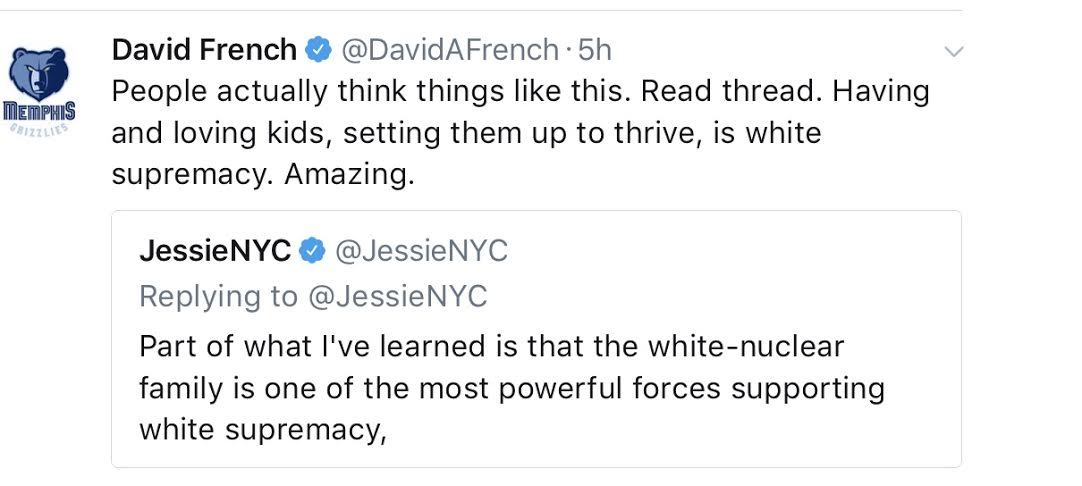The width and height of the screenshot is (1082, 486).
Task: Click the Memphis wordmark under the bear logo
Action: coord(39,109)
